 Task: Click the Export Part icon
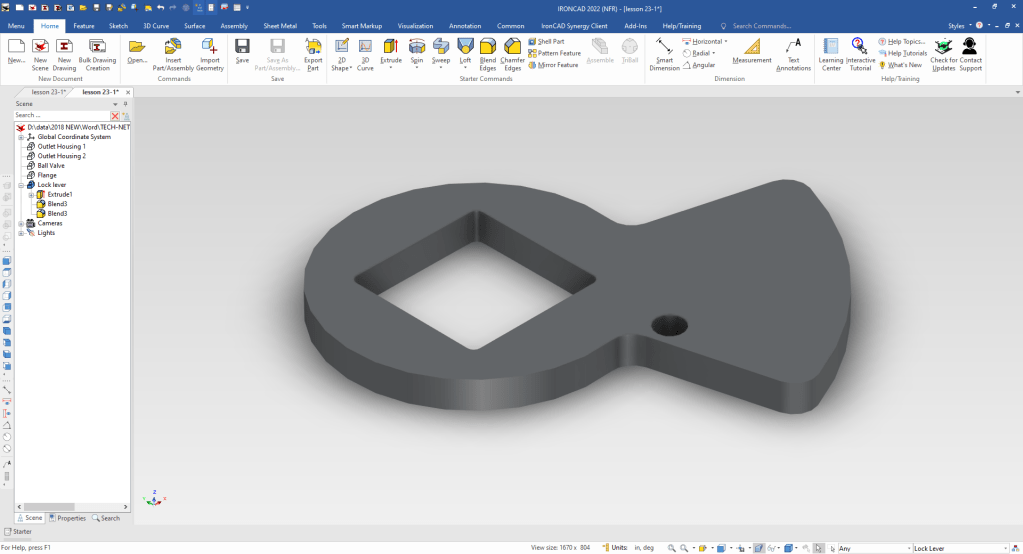point(313,46)
